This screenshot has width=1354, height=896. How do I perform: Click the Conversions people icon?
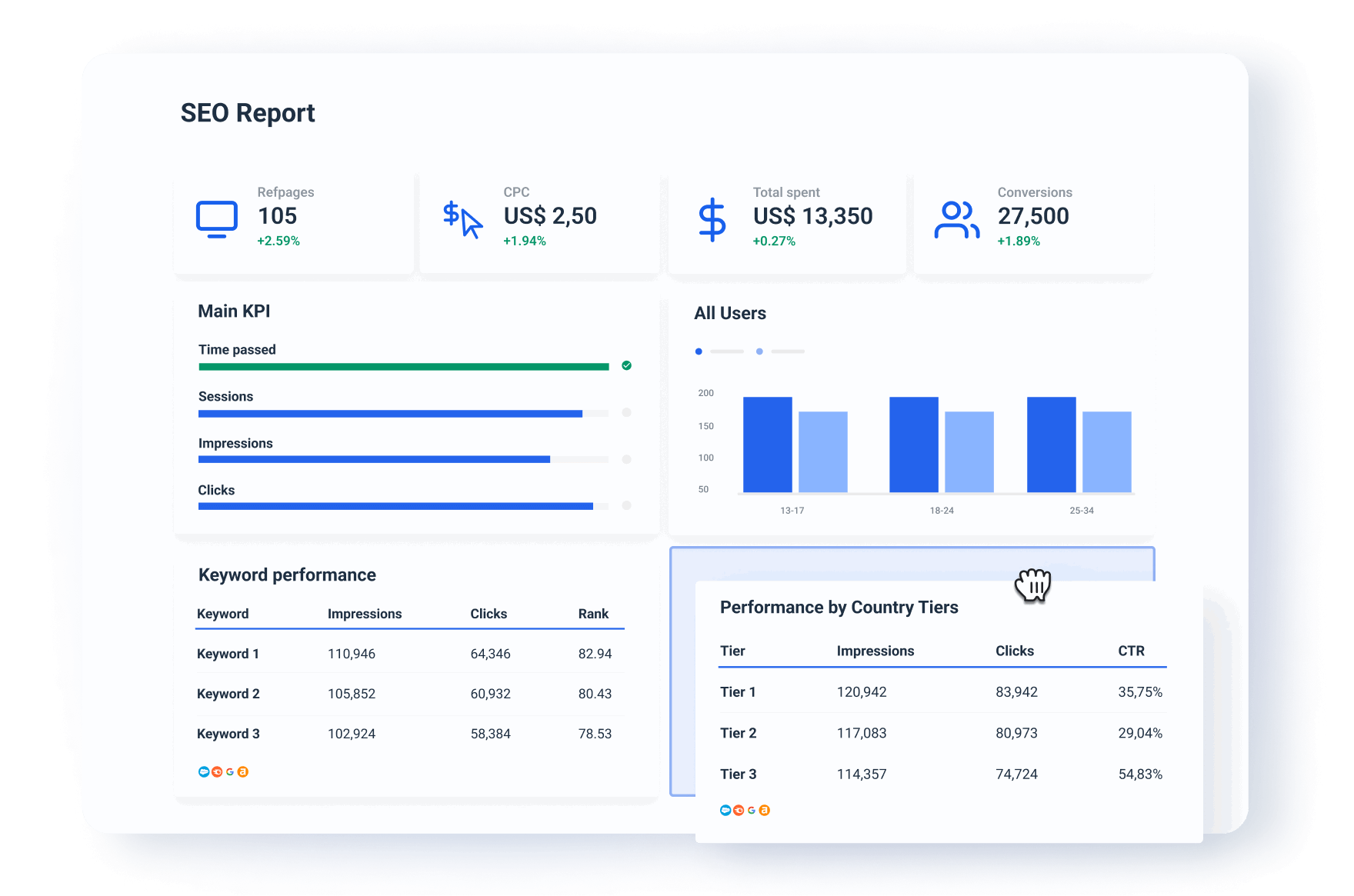click(x=956, y=218)
